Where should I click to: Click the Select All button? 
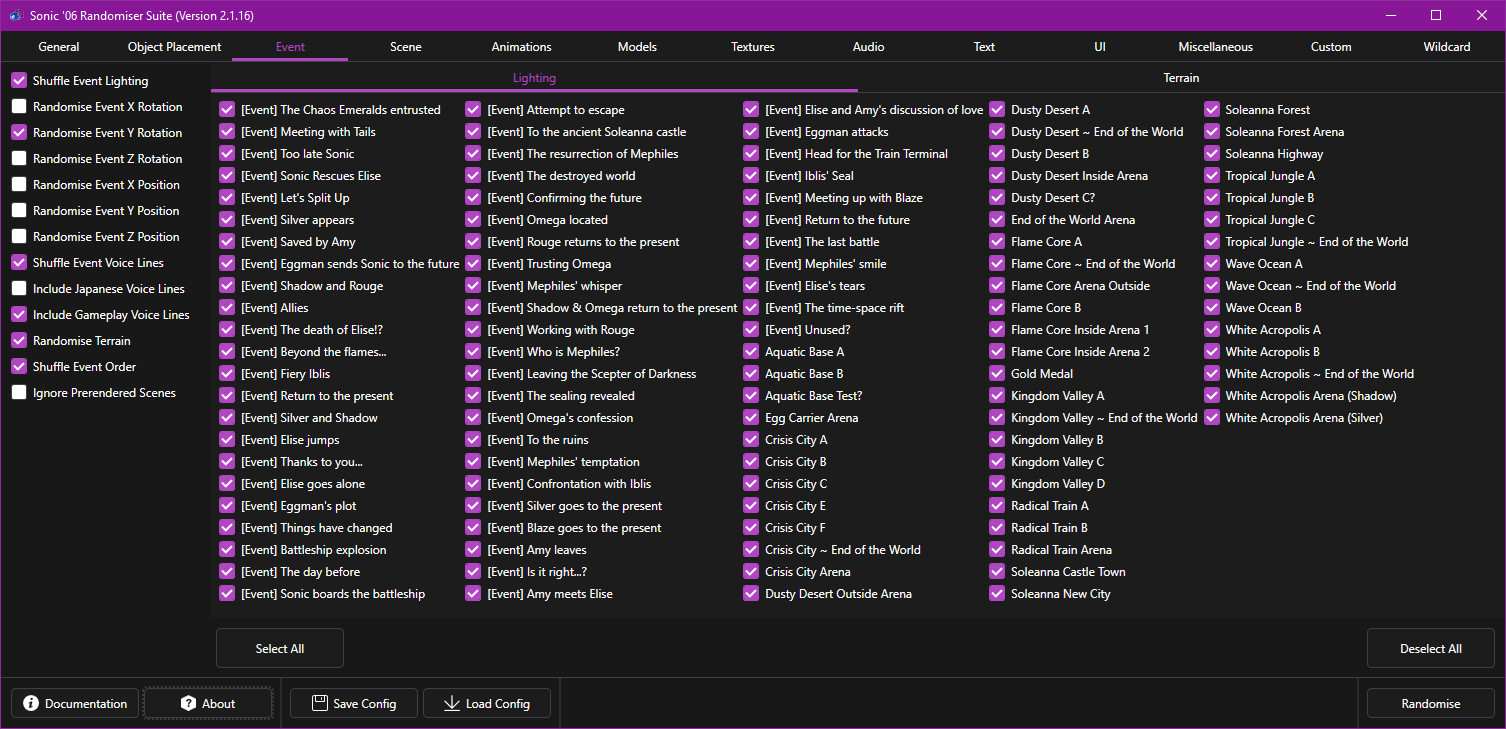coord(279,649)
